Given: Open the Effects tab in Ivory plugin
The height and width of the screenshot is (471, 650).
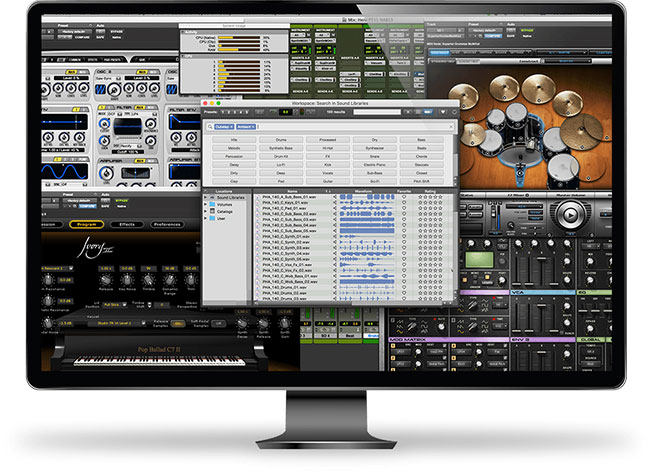Looking at the screenshot, I should (127, 224).
